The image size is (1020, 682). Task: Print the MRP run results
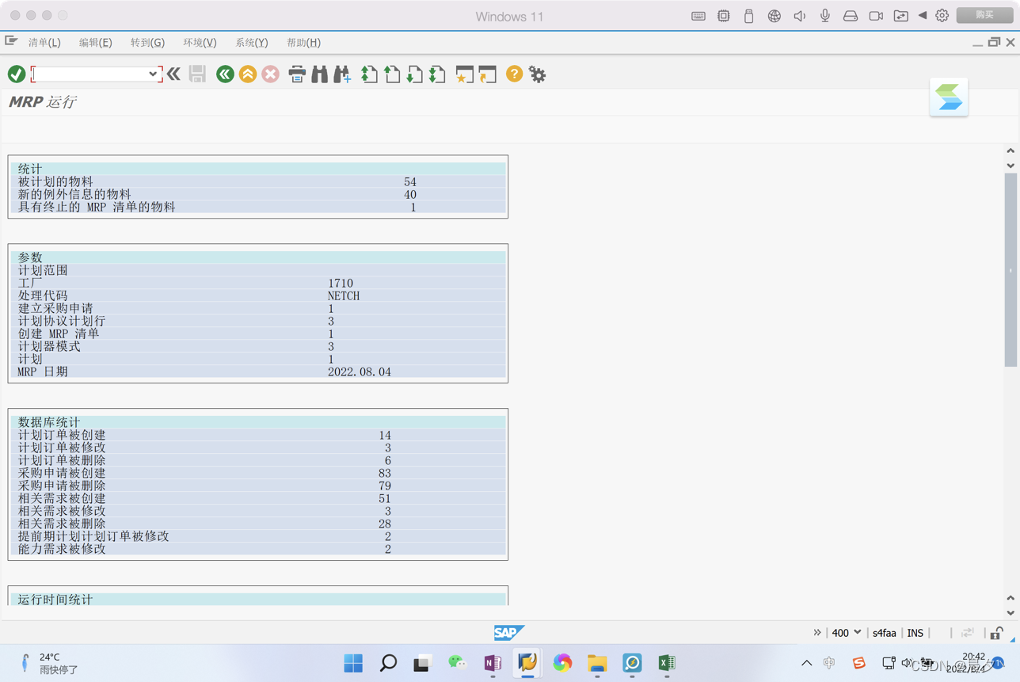click(297, 74)
